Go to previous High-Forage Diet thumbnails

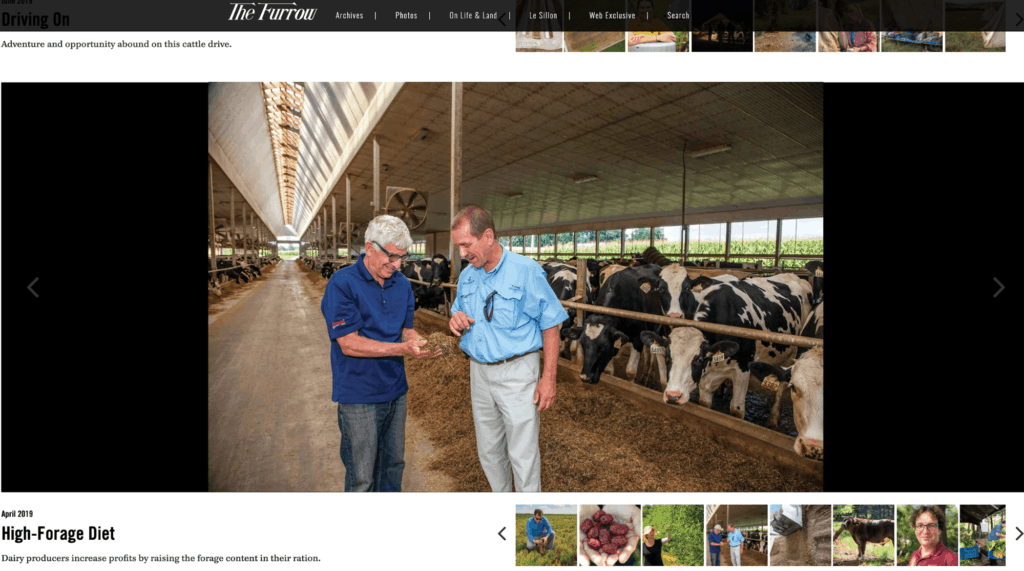pyautogui.click(x=502, y=534)
